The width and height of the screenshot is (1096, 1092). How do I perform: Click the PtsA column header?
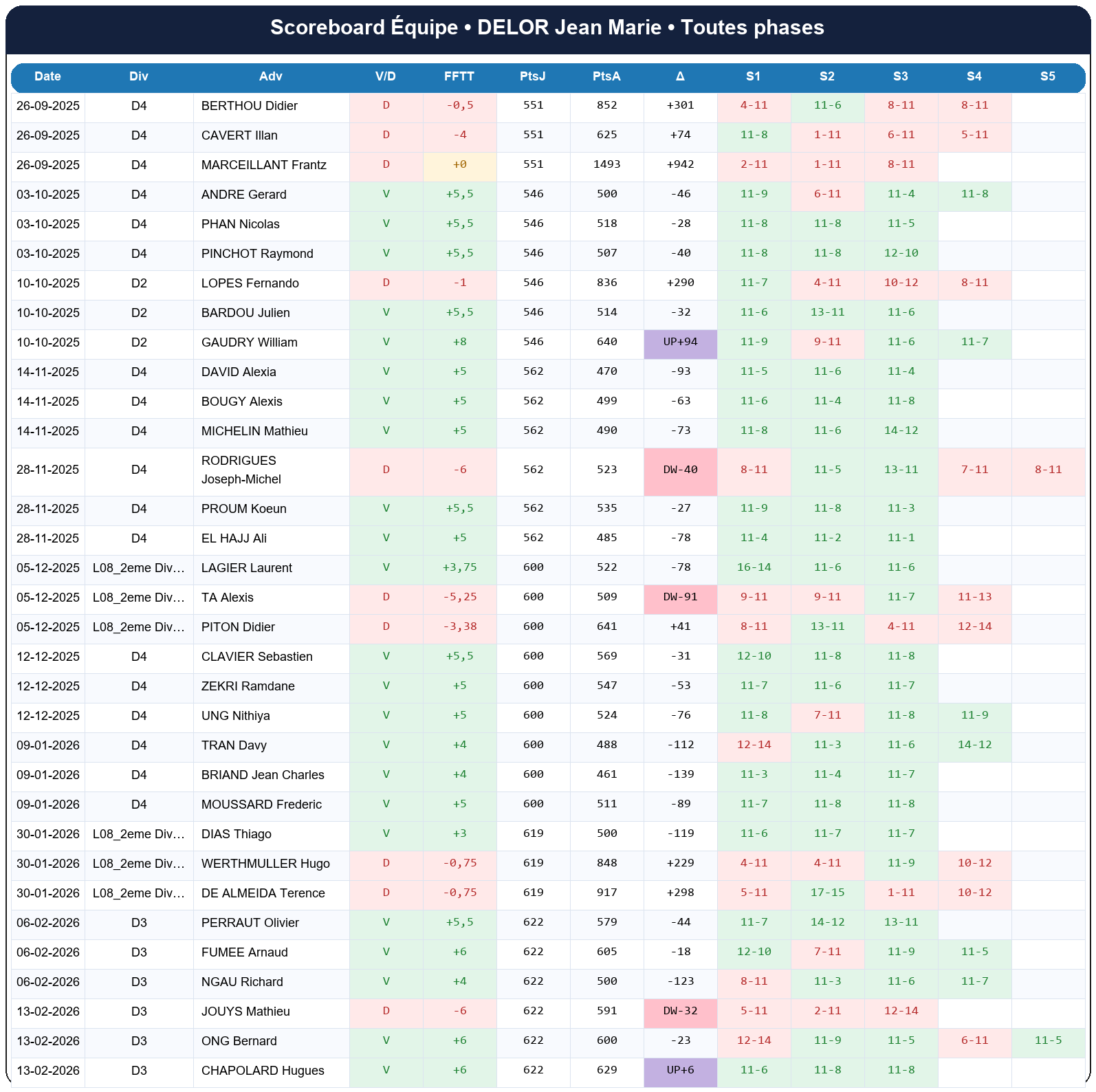[606, 76]
